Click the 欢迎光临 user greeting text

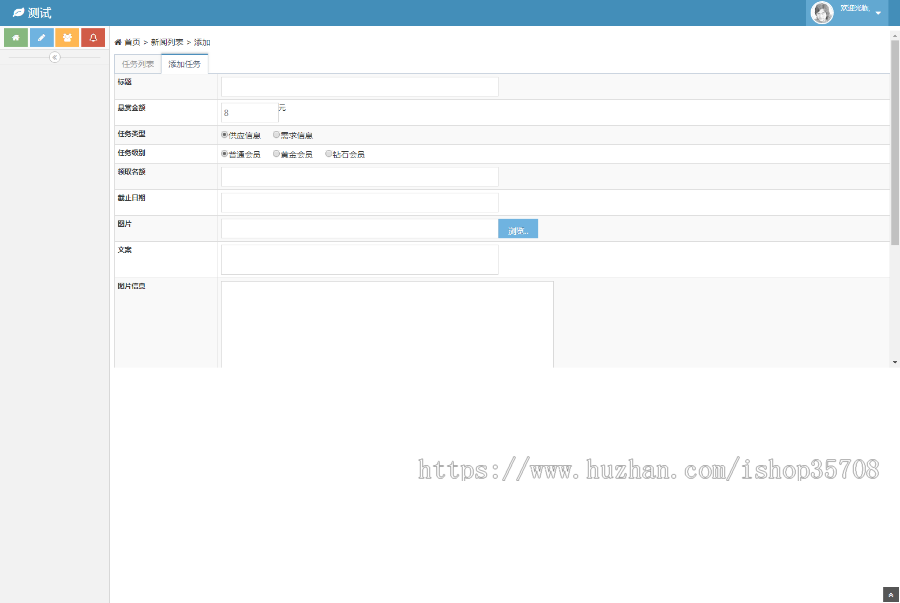click(x=855, y=8)
